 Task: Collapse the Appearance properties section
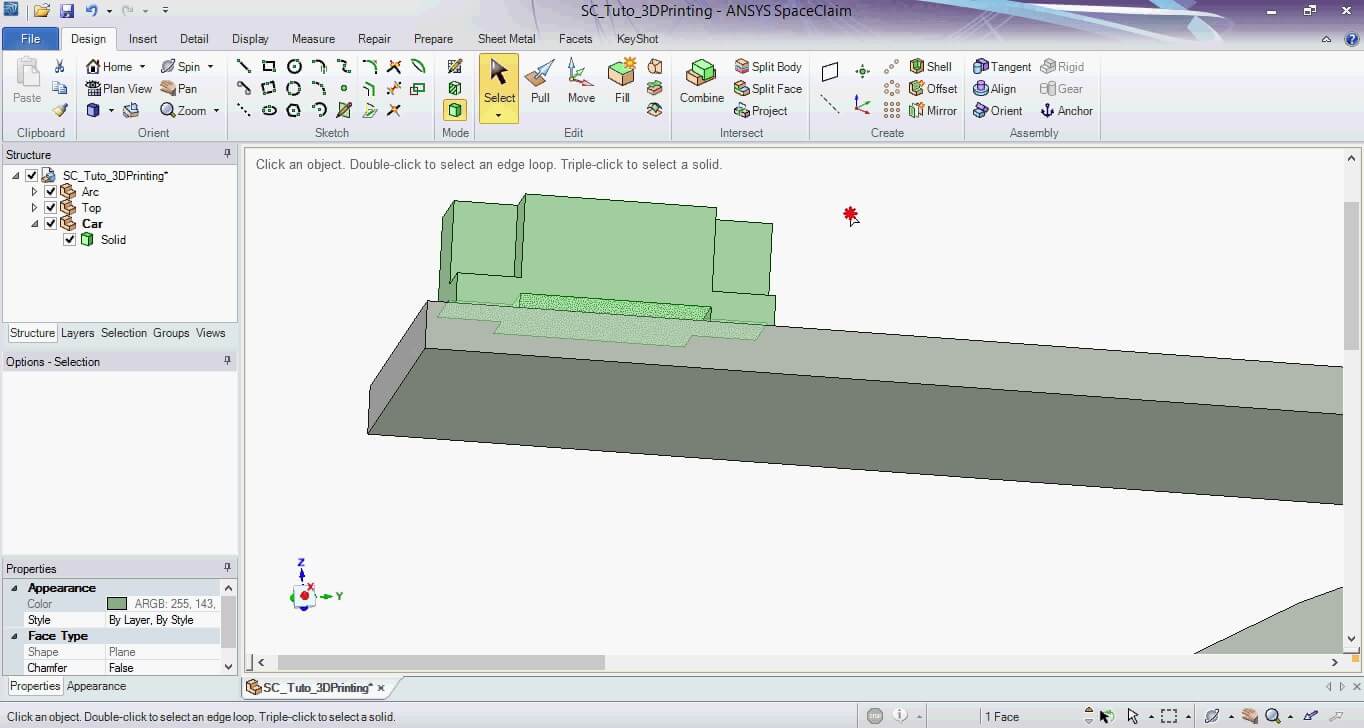(x=15, y=588)
